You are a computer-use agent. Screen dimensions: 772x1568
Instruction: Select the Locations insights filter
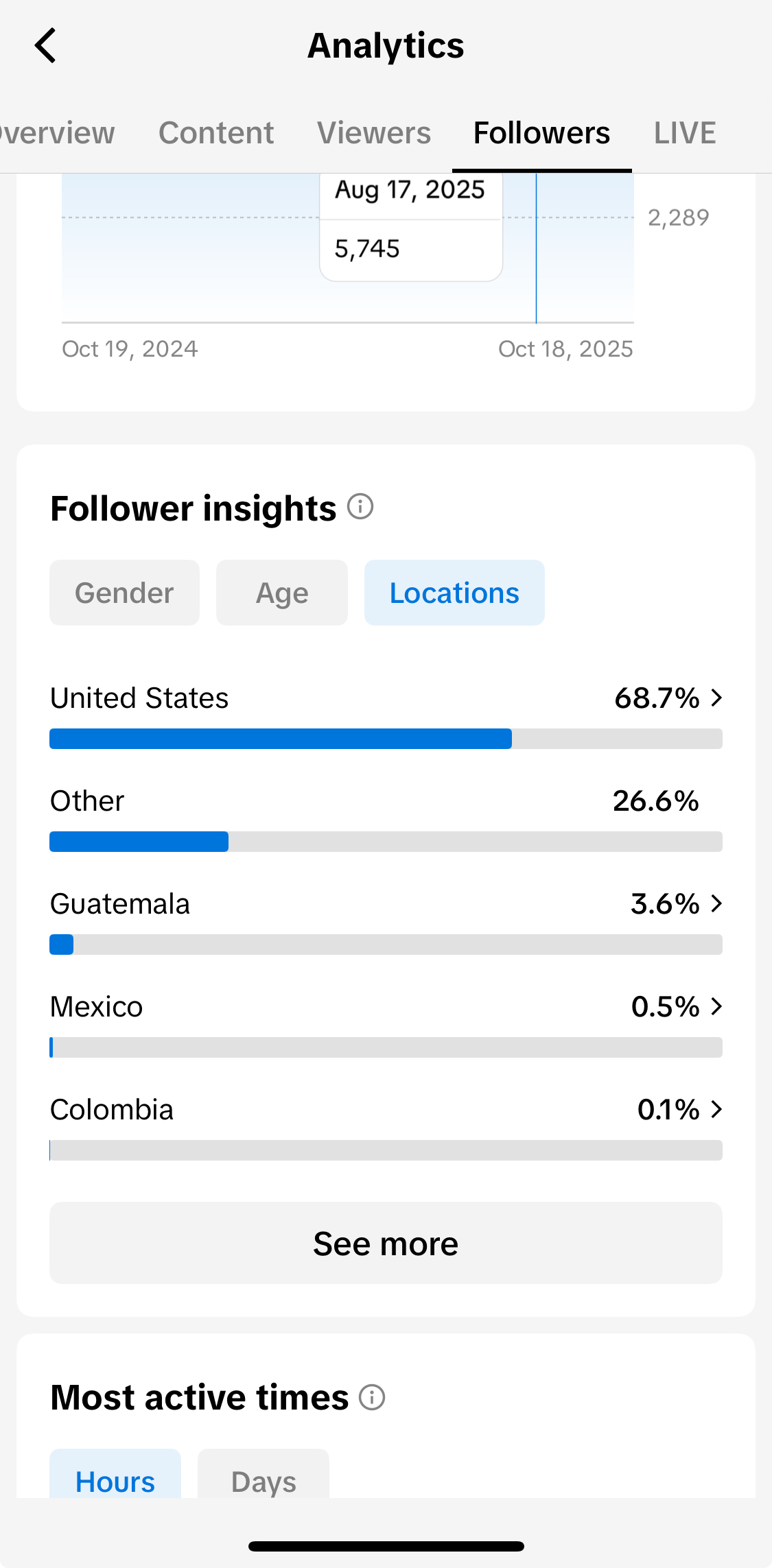454,593
